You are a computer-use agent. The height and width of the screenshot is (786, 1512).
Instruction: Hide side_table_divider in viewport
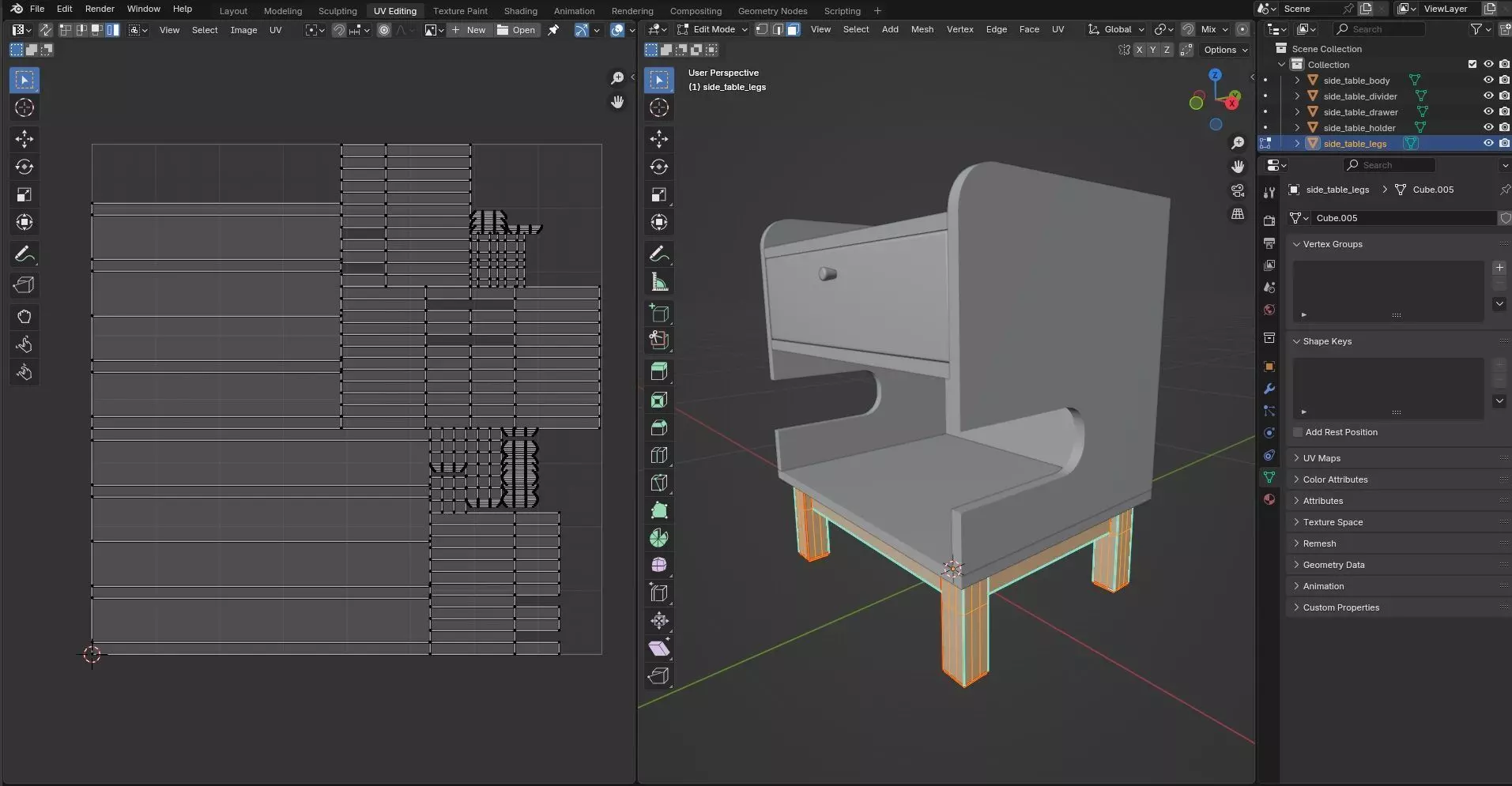point(1488,96)
